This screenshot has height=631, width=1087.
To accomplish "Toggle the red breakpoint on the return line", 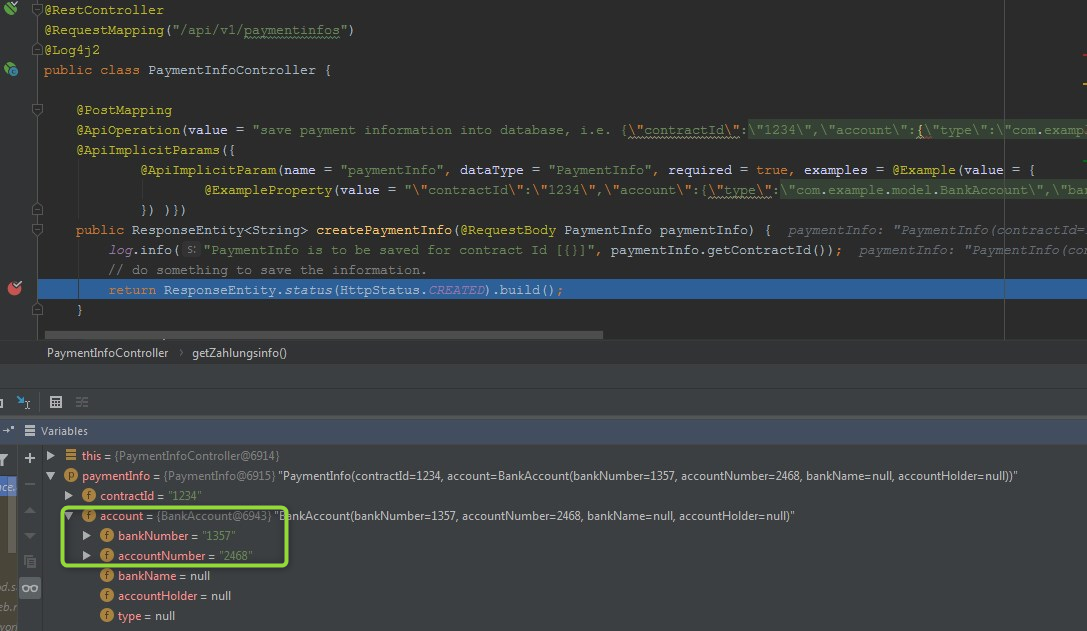I will (14, 287).
